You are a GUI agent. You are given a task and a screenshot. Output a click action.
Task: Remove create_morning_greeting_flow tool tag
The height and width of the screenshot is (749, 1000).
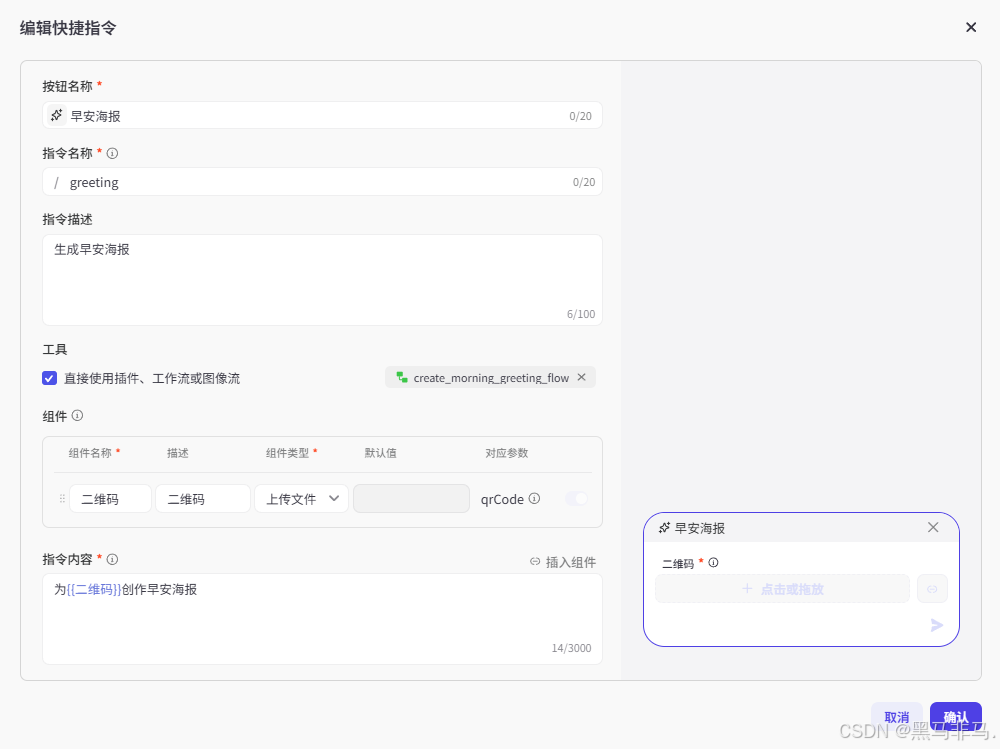click(x=582, y=377)
